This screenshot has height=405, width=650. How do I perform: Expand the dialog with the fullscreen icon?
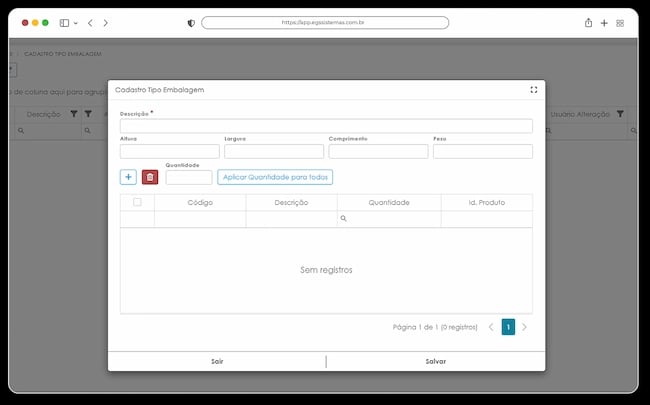click(x=534, y=90)
